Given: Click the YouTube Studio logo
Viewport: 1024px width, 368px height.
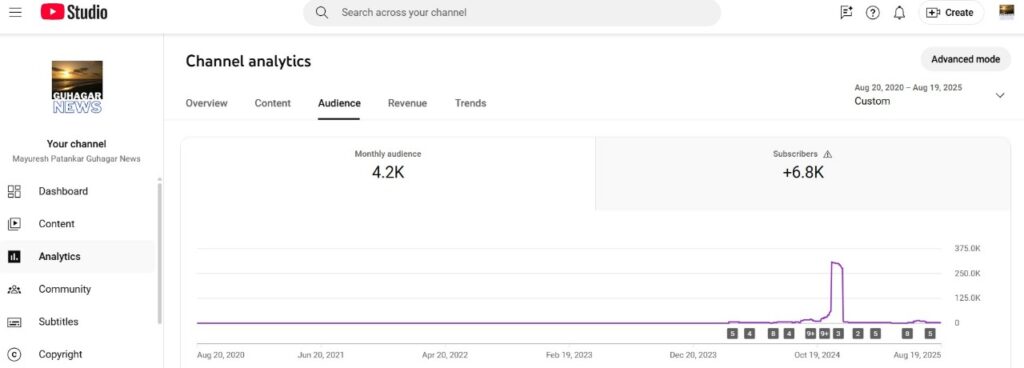Looking at the screenshot, I should (74, 12).
